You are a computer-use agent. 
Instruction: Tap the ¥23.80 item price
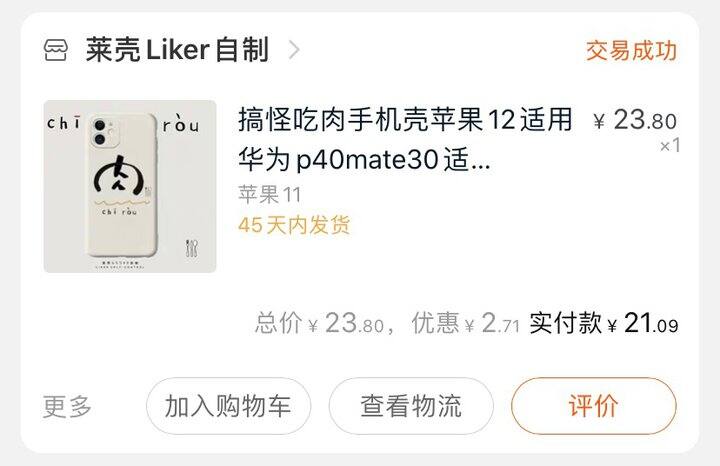tap(635, 120)
